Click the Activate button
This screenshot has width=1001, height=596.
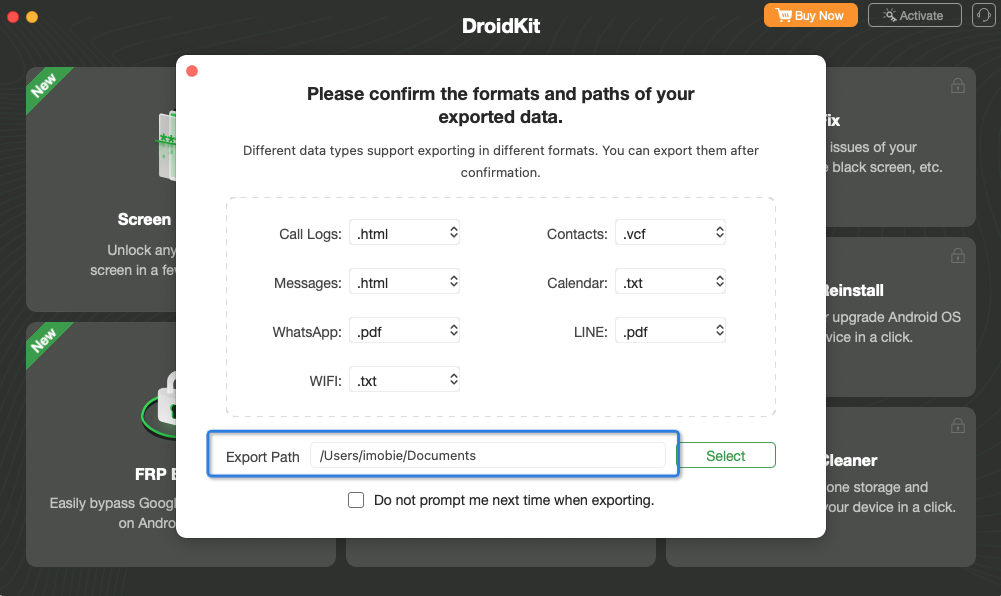[914, 15]
